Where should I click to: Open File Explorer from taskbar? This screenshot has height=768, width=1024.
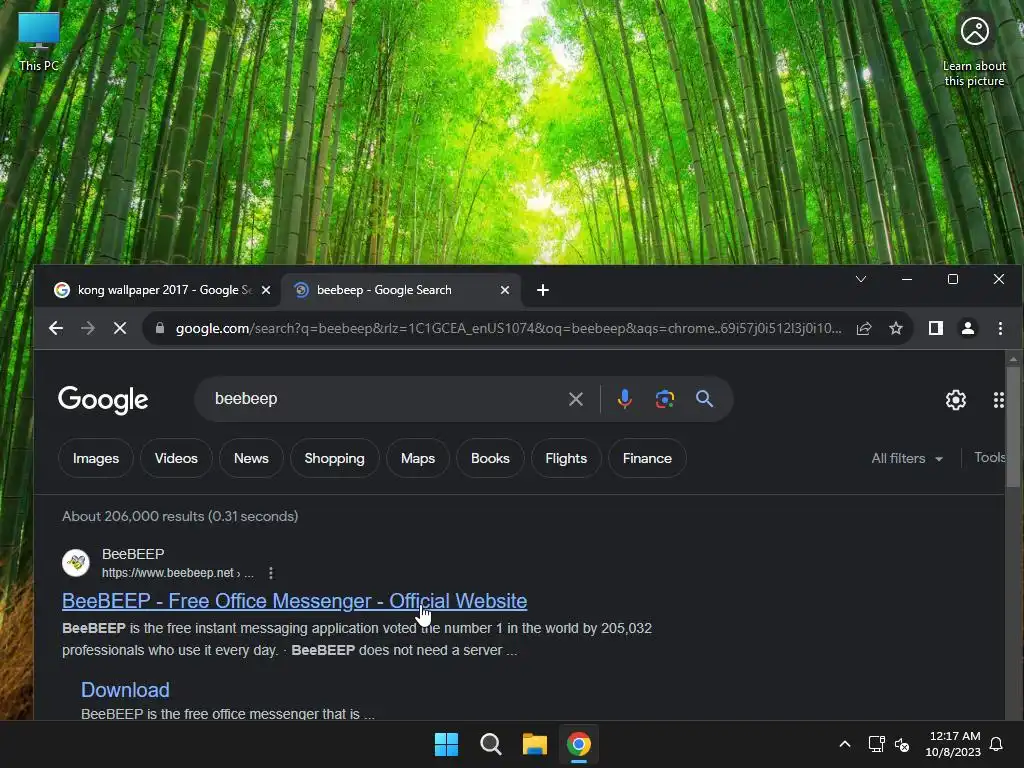point(535,744)
